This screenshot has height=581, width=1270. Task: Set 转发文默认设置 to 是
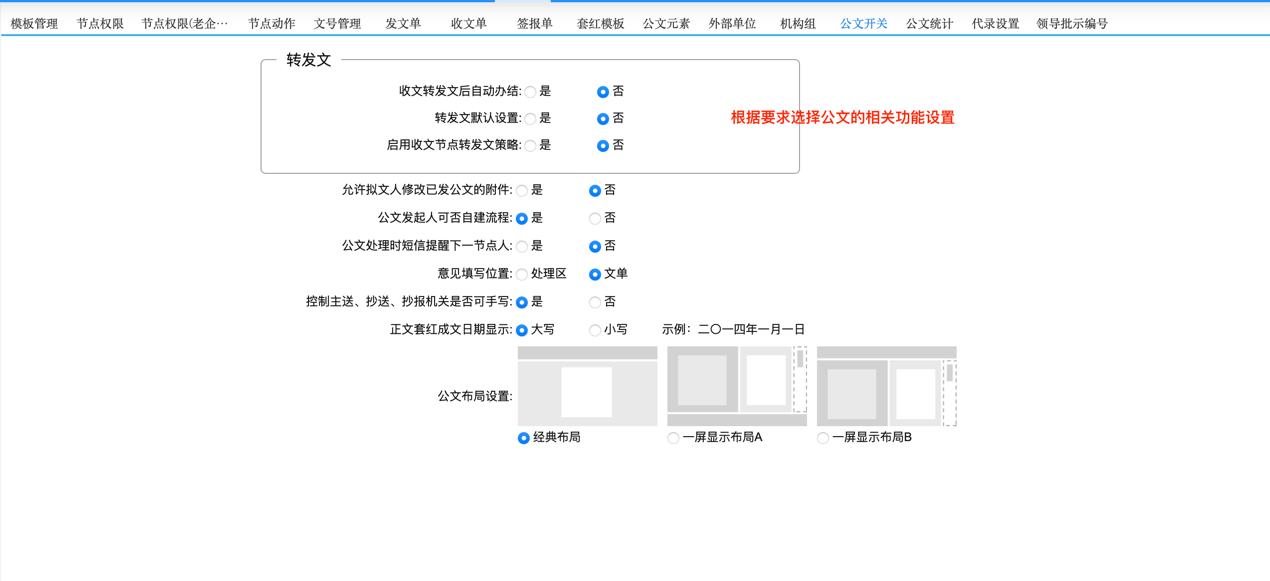530,118
